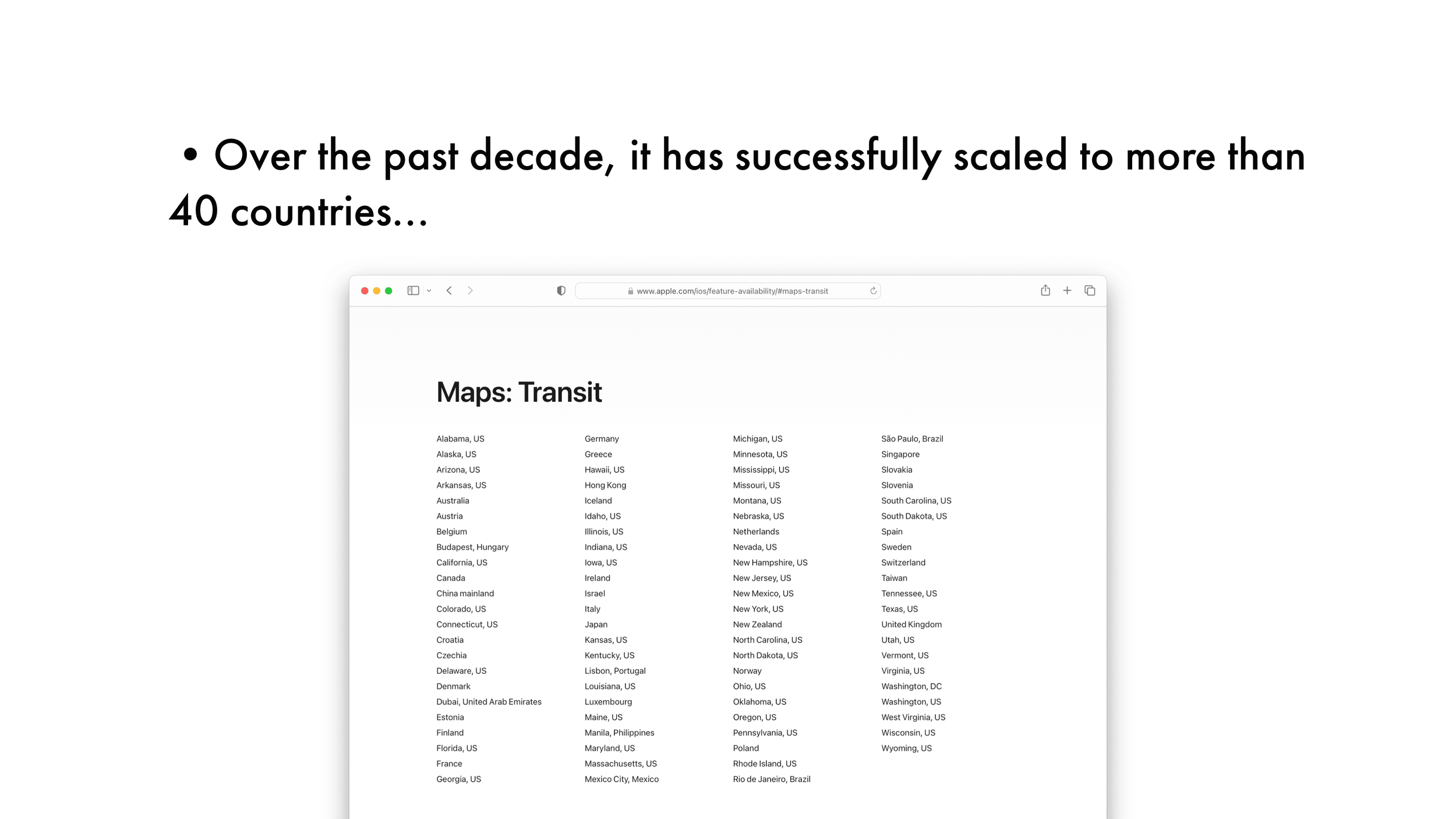
Task: Select 'Japan' in the list
Action: click(596, 624)
